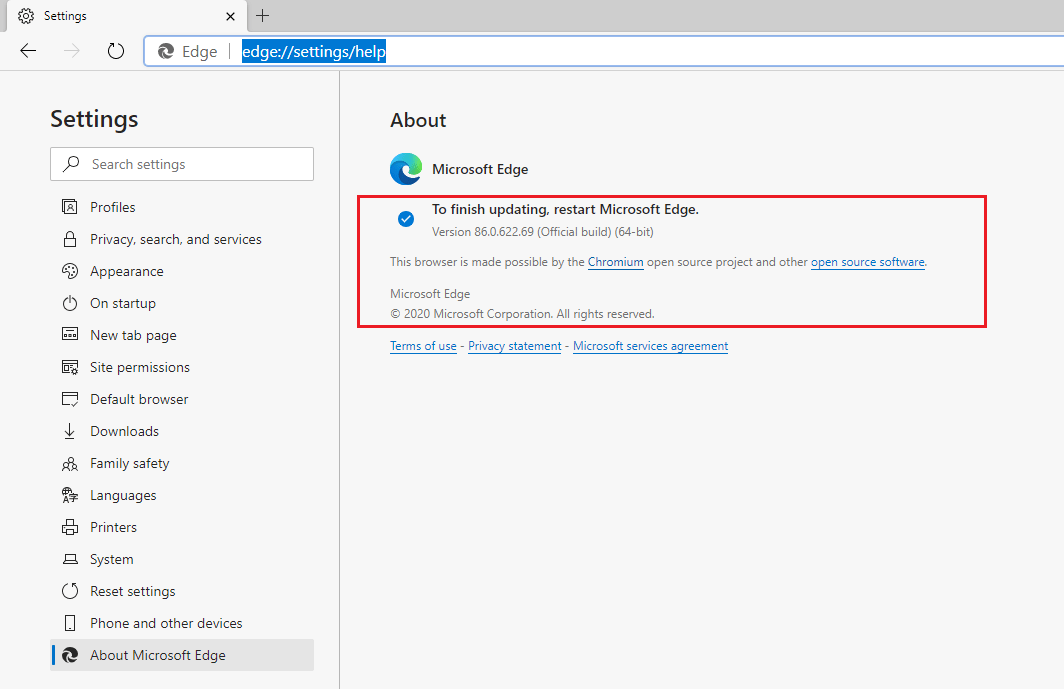Select Family safety section

[x=128, y=463]
